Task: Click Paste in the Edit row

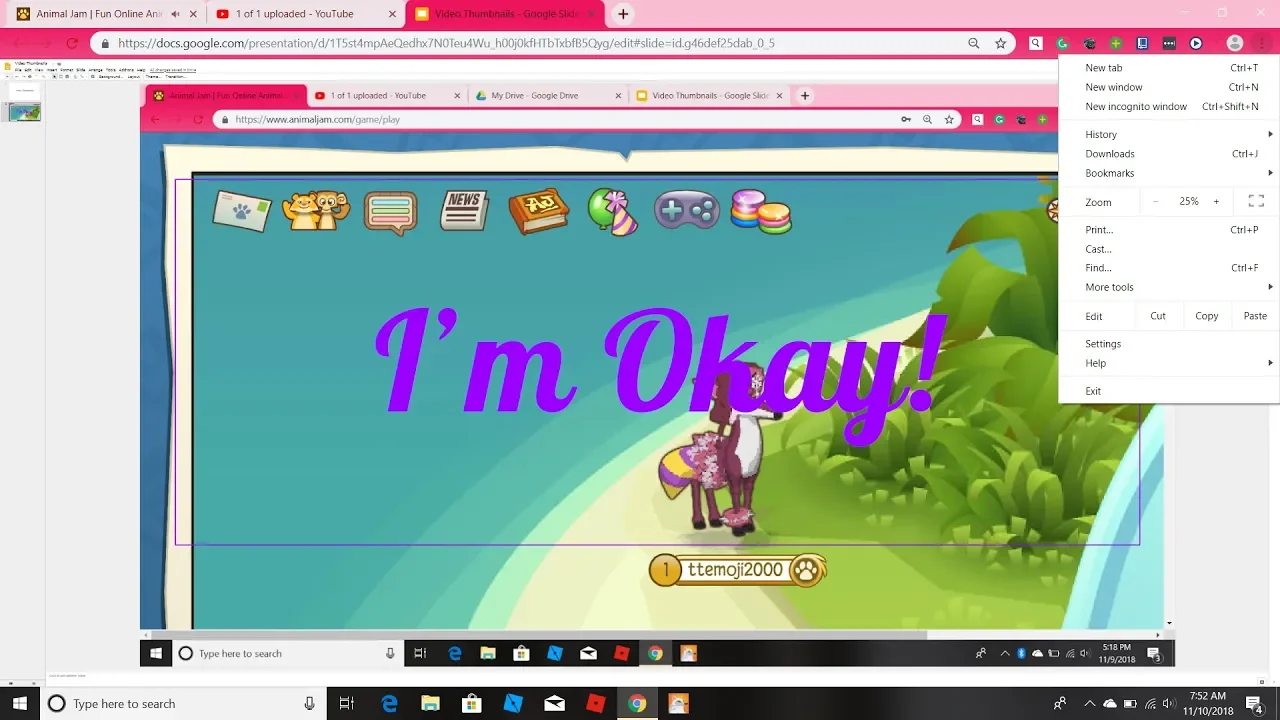Action: tap(1255, 316)
